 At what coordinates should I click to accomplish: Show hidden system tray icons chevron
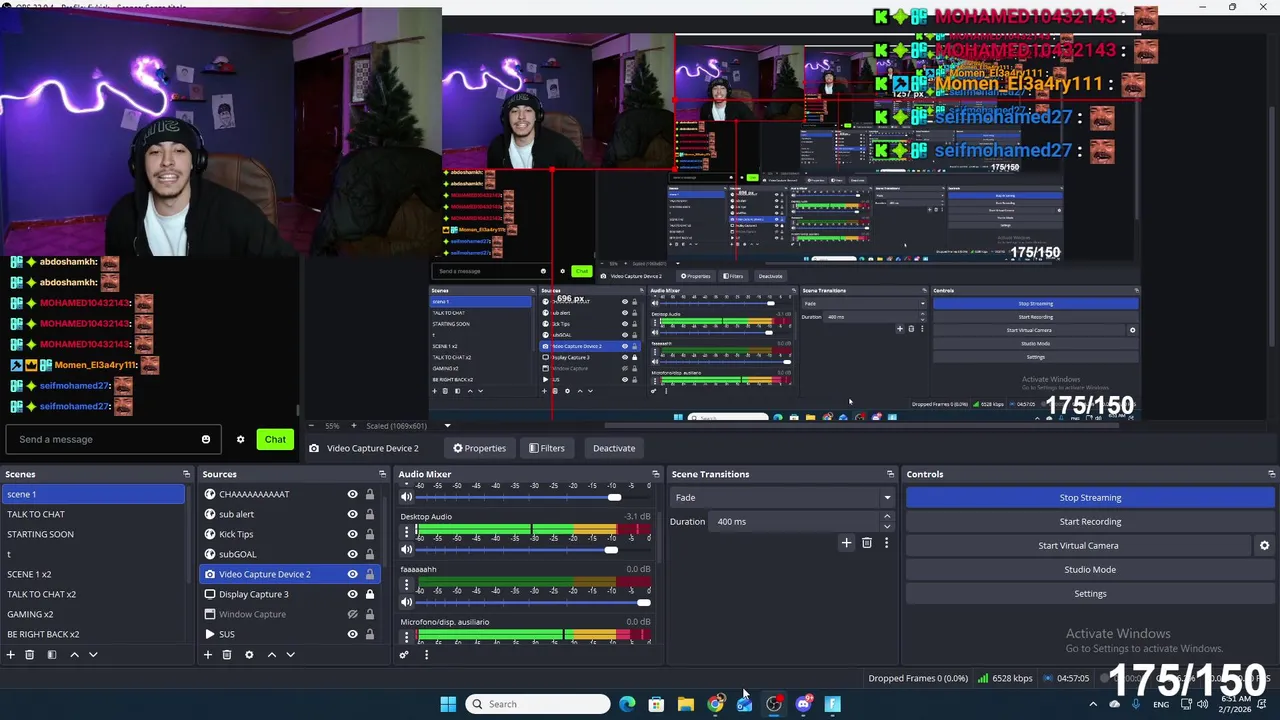click(1092, 704)
